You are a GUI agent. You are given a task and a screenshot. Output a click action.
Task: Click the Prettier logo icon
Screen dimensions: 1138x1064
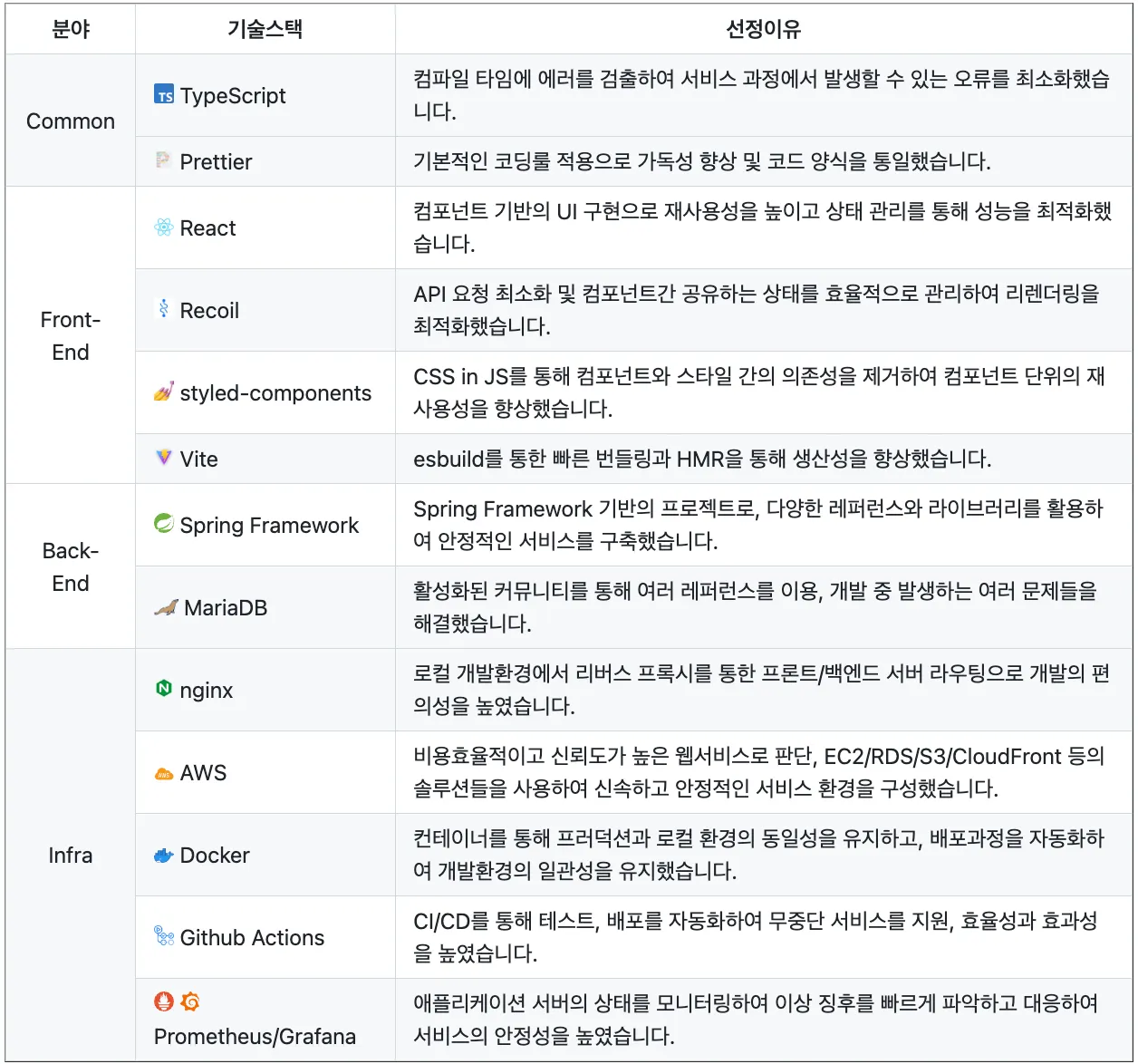164,160
